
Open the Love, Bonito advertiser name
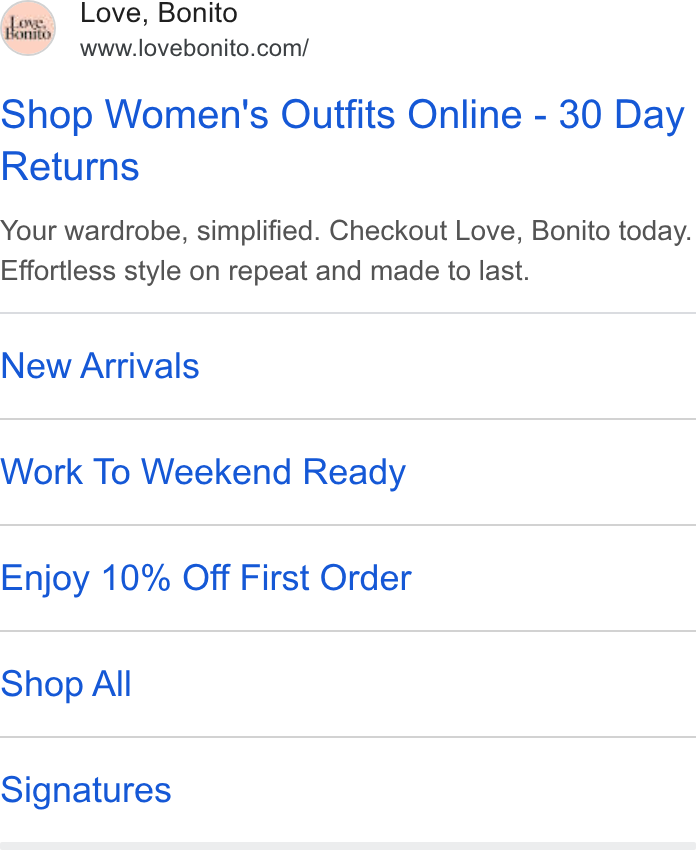click(x=159, y=13)
